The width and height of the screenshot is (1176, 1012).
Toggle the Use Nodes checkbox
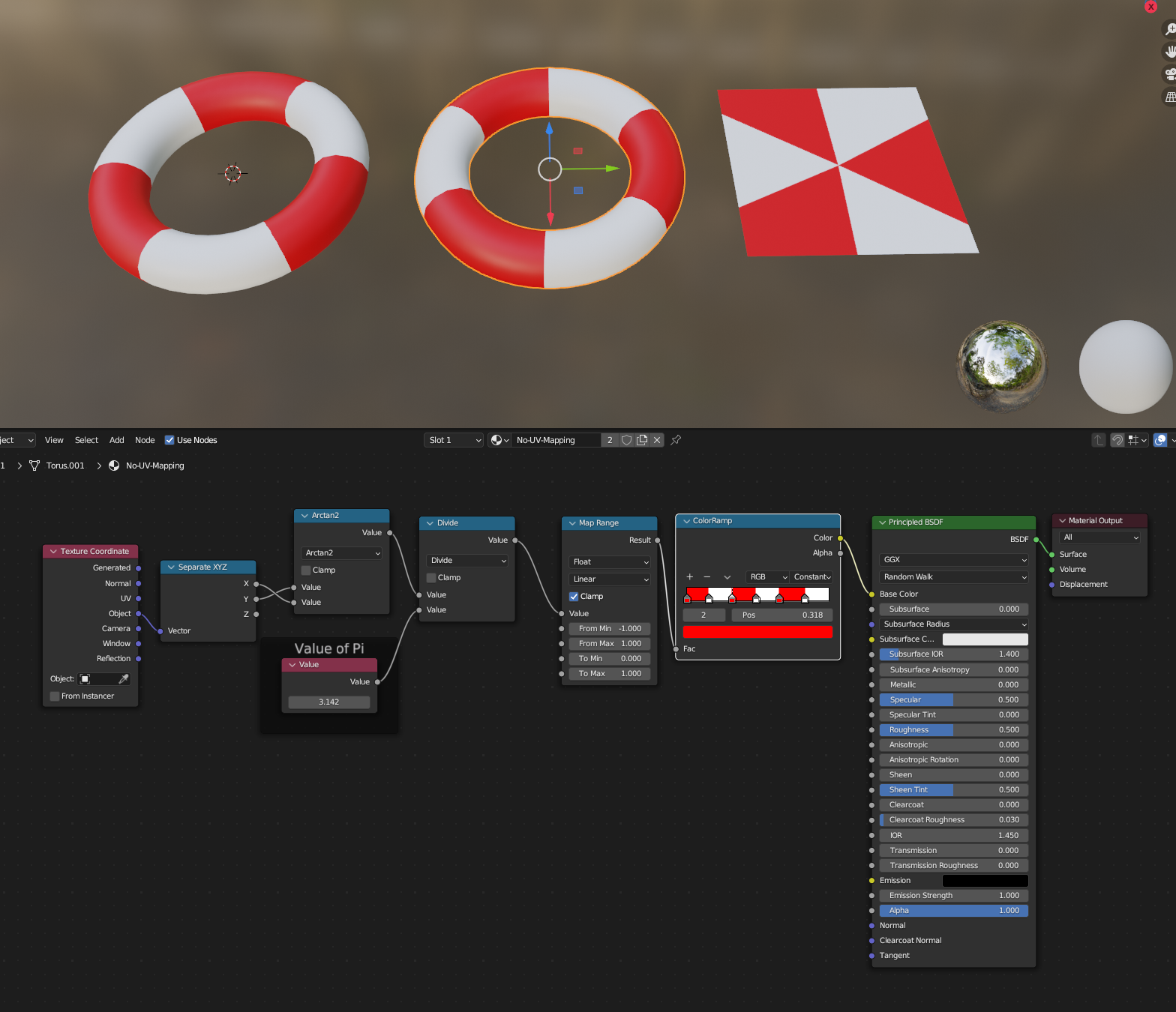(x=169, y=440)
